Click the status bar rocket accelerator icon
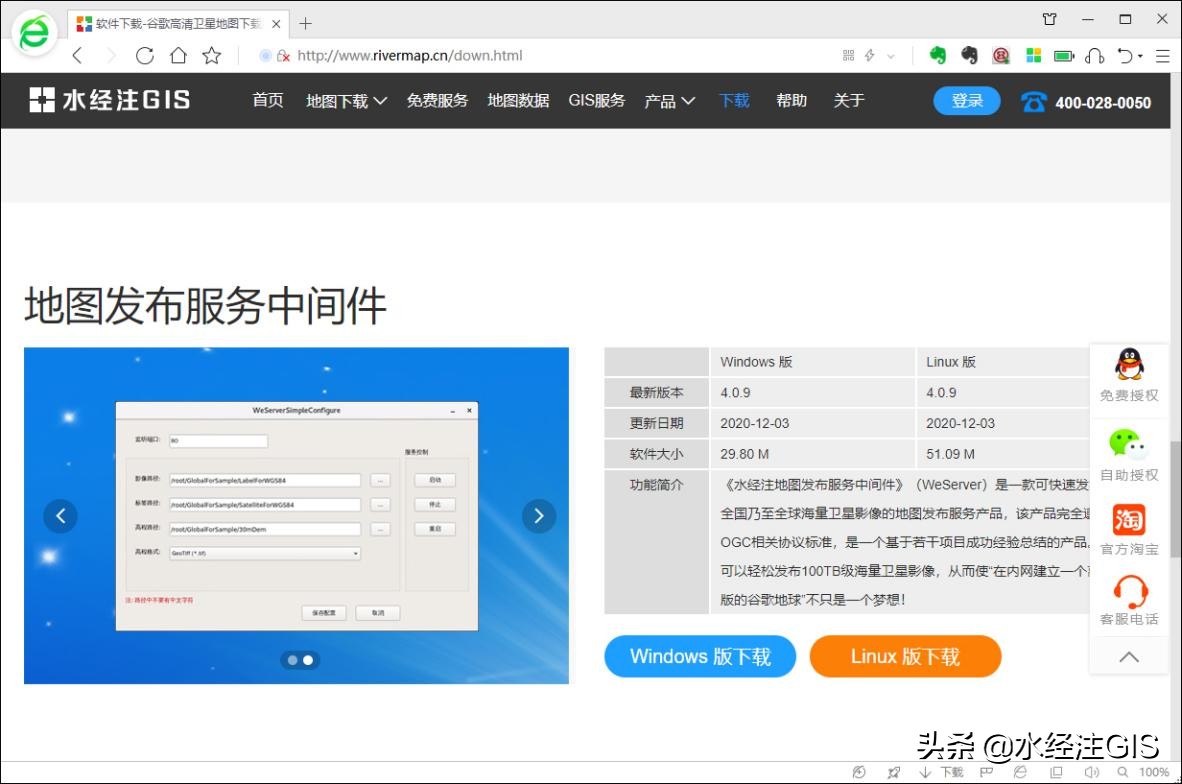 coord(894,772)
